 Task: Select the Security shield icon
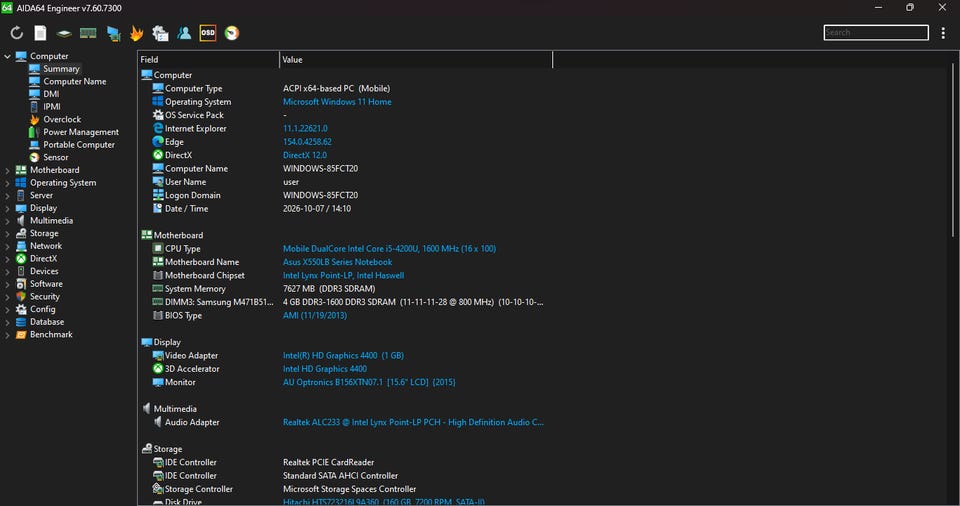tap(21, 296)
